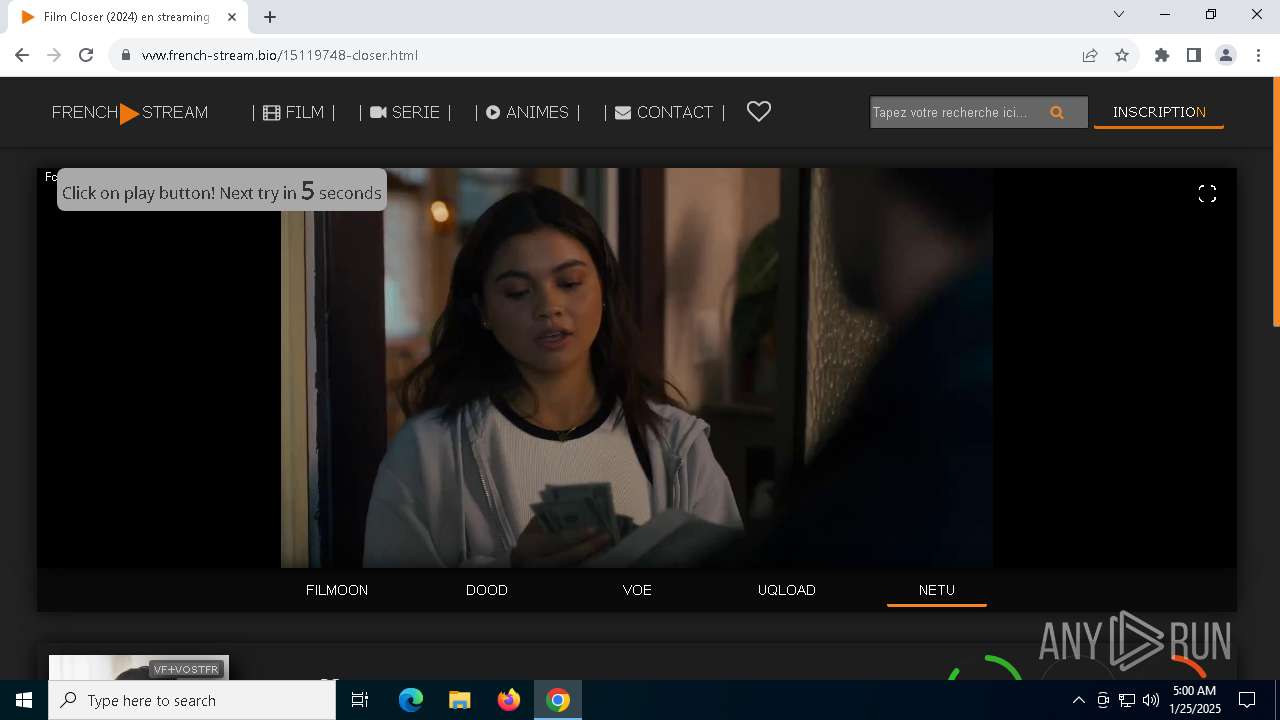This screenshot has height=720, width=1280.
Task: Click the INSCRIPTION button
Action: (1159, 112)
